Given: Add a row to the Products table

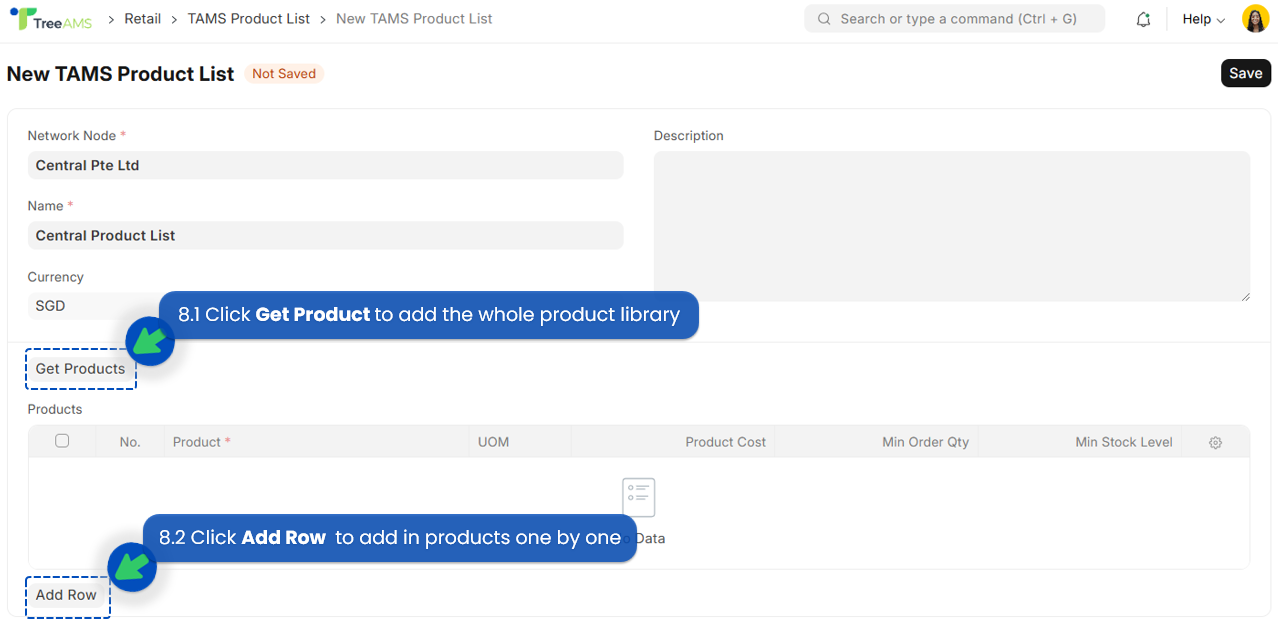Looking at the screenshot, I should click(x=67, y=595).
